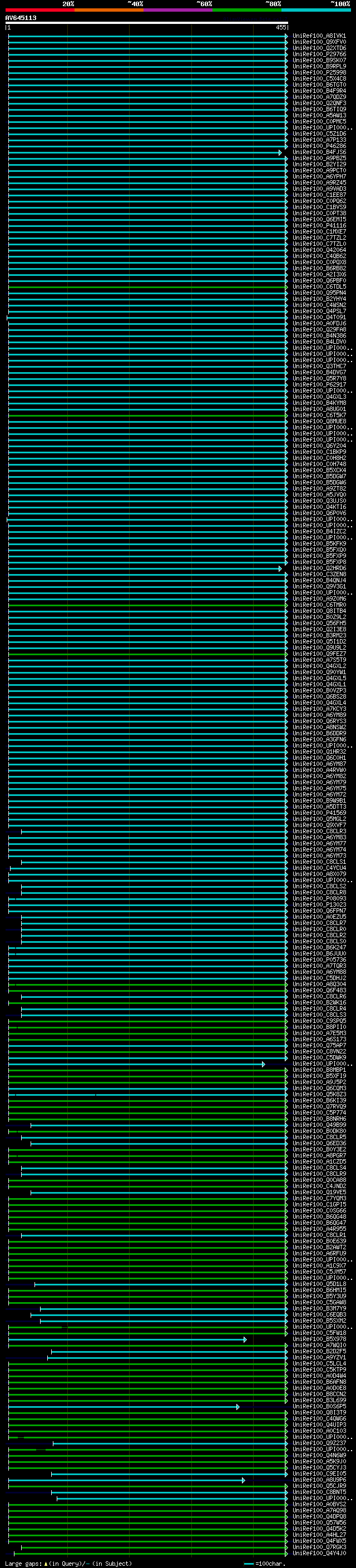Open hit UniRef100_P25998
The image size is (356, 1568).
319,72
